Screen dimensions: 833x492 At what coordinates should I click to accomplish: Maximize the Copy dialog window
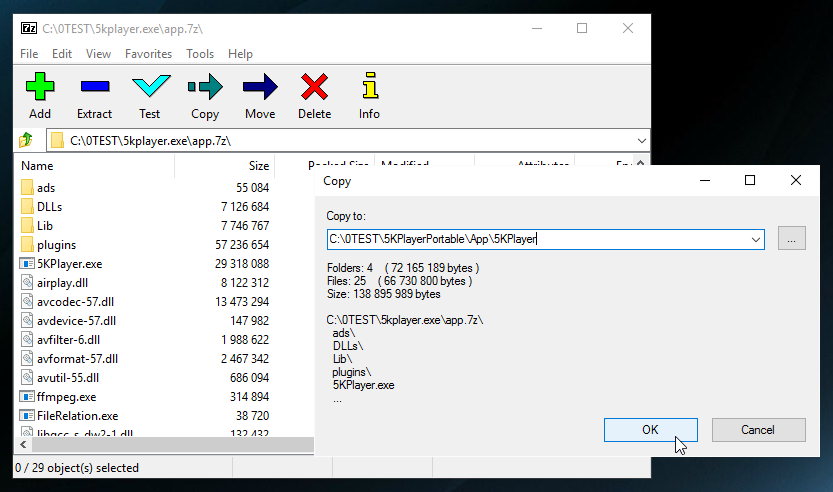click(x=750, y=181)
